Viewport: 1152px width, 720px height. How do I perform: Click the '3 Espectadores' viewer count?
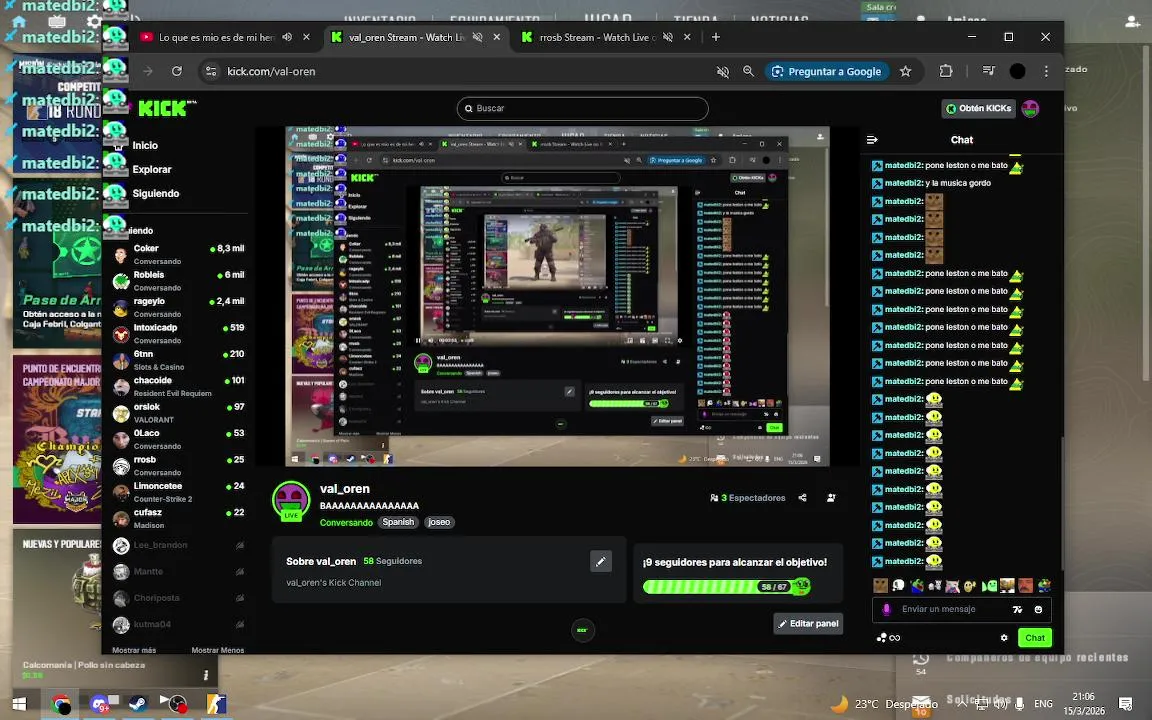pyautogui.click(x=748, y=498)
